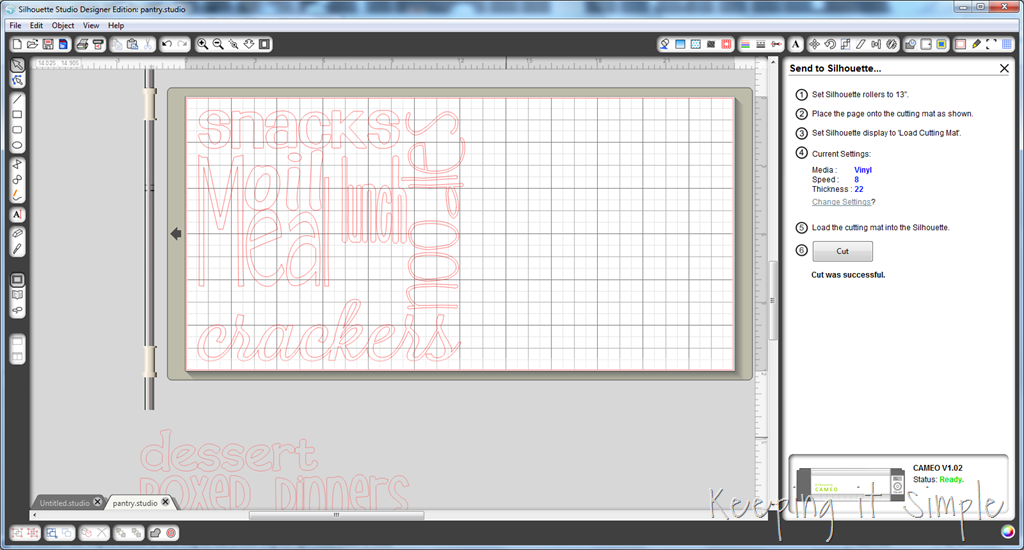1024x550 pixels.
Task: Click the Weld icon in bottom toolbar
Action: click(155, 533)
